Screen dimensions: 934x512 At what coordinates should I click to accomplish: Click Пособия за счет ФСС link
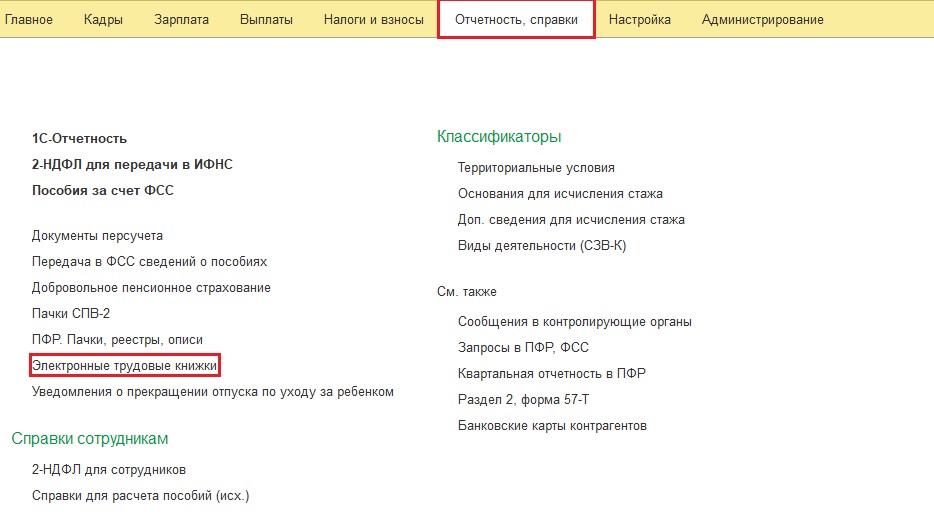coord(102,190)
